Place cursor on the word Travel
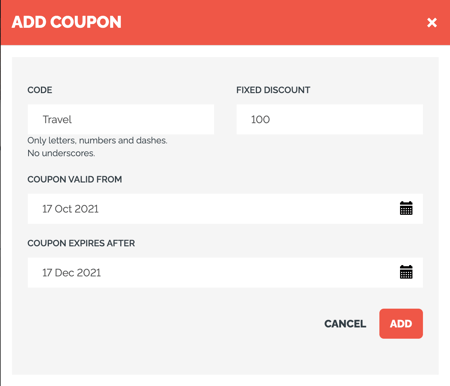This screenshot has width=450, height=386. coord(57,119)
